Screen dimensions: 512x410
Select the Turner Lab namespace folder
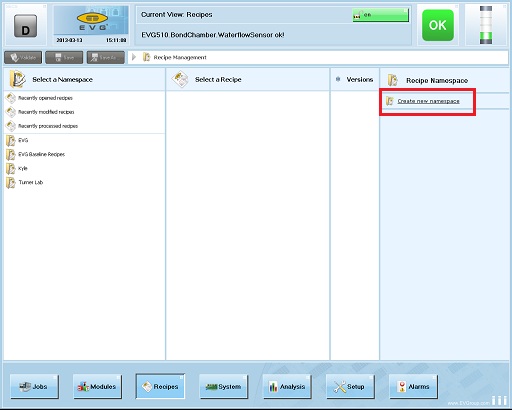tap(25, 182)
